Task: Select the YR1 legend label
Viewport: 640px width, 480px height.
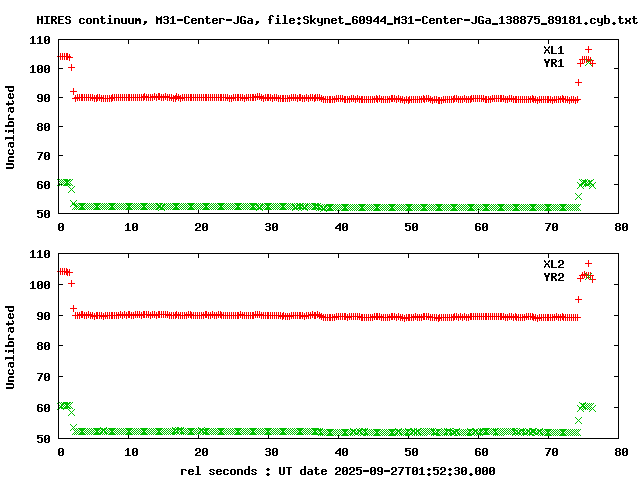Action: click(553, 63)
